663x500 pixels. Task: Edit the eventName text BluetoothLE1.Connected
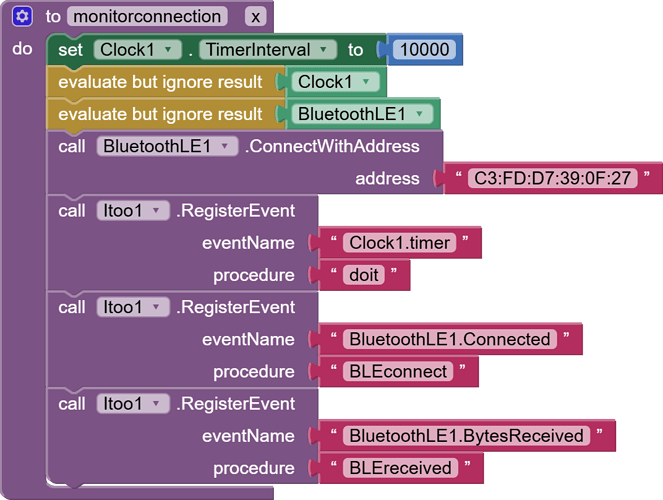click(x=450, y=339)
